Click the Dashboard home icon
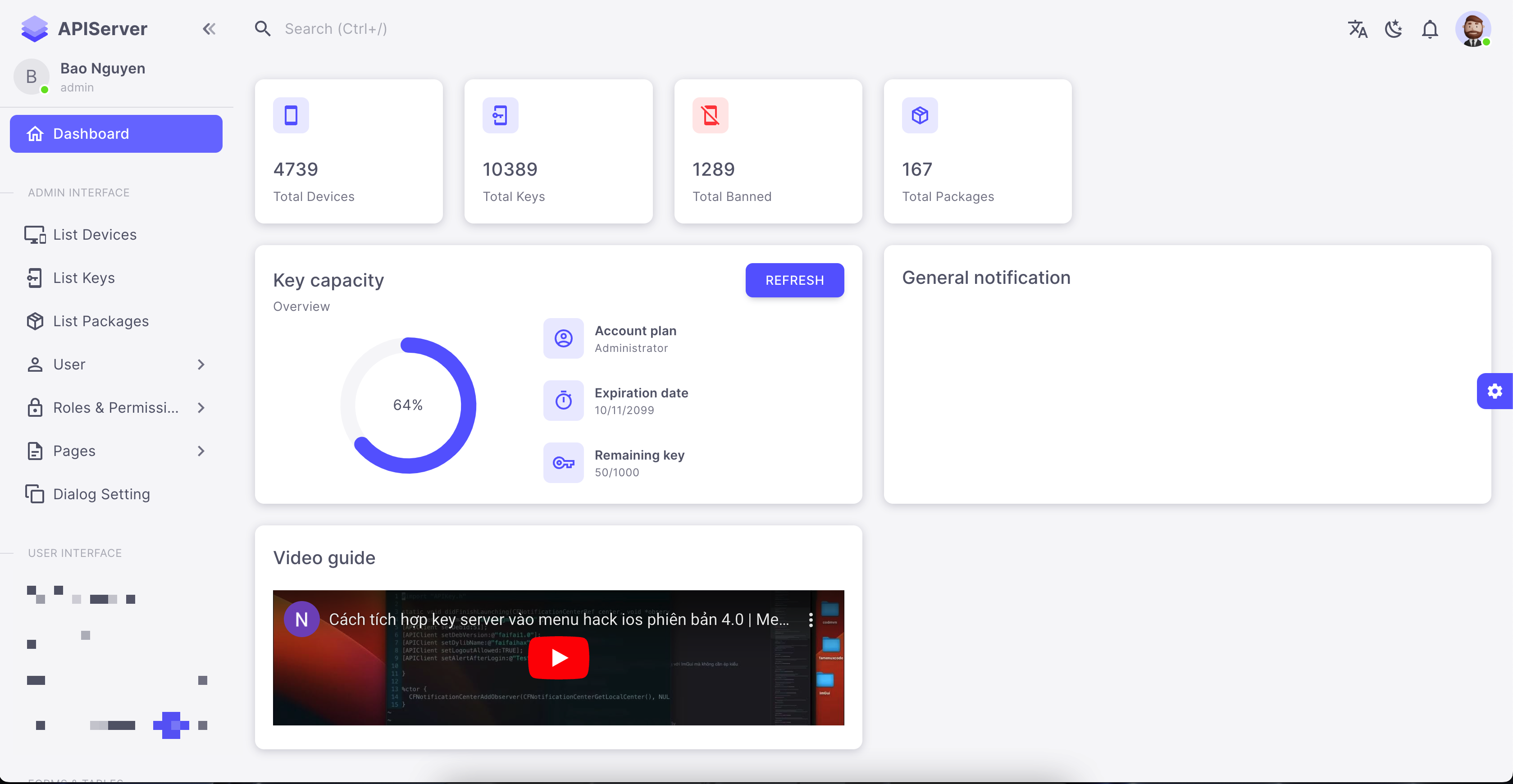Viewport: 1513px width, 784px height. (x=35, y=134)
